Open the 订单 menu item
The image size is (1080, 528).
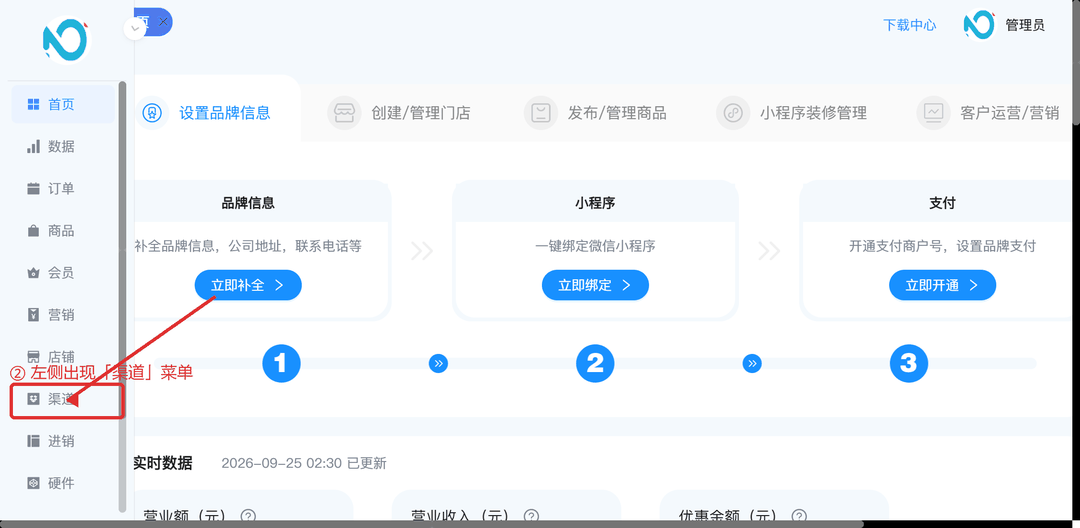(63, 189)
